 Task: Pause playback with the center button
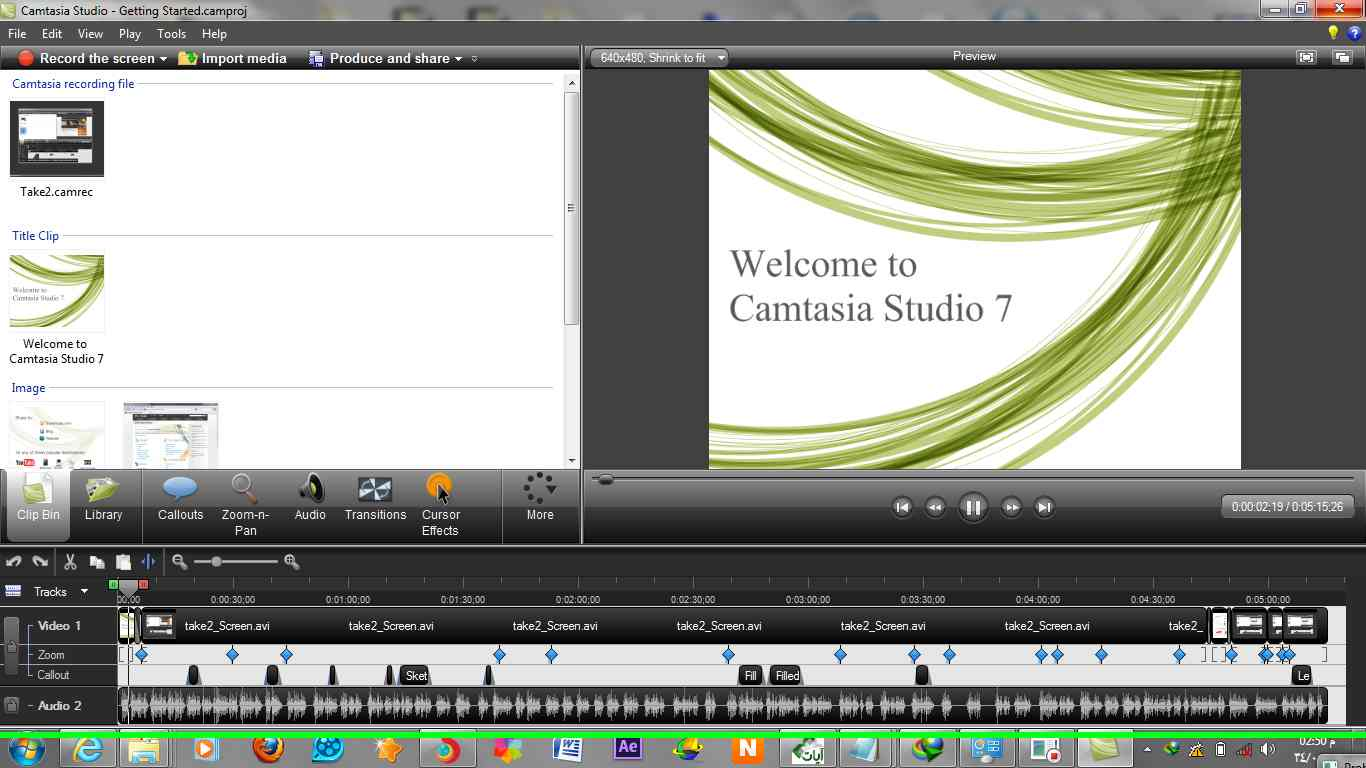point(972,507)
